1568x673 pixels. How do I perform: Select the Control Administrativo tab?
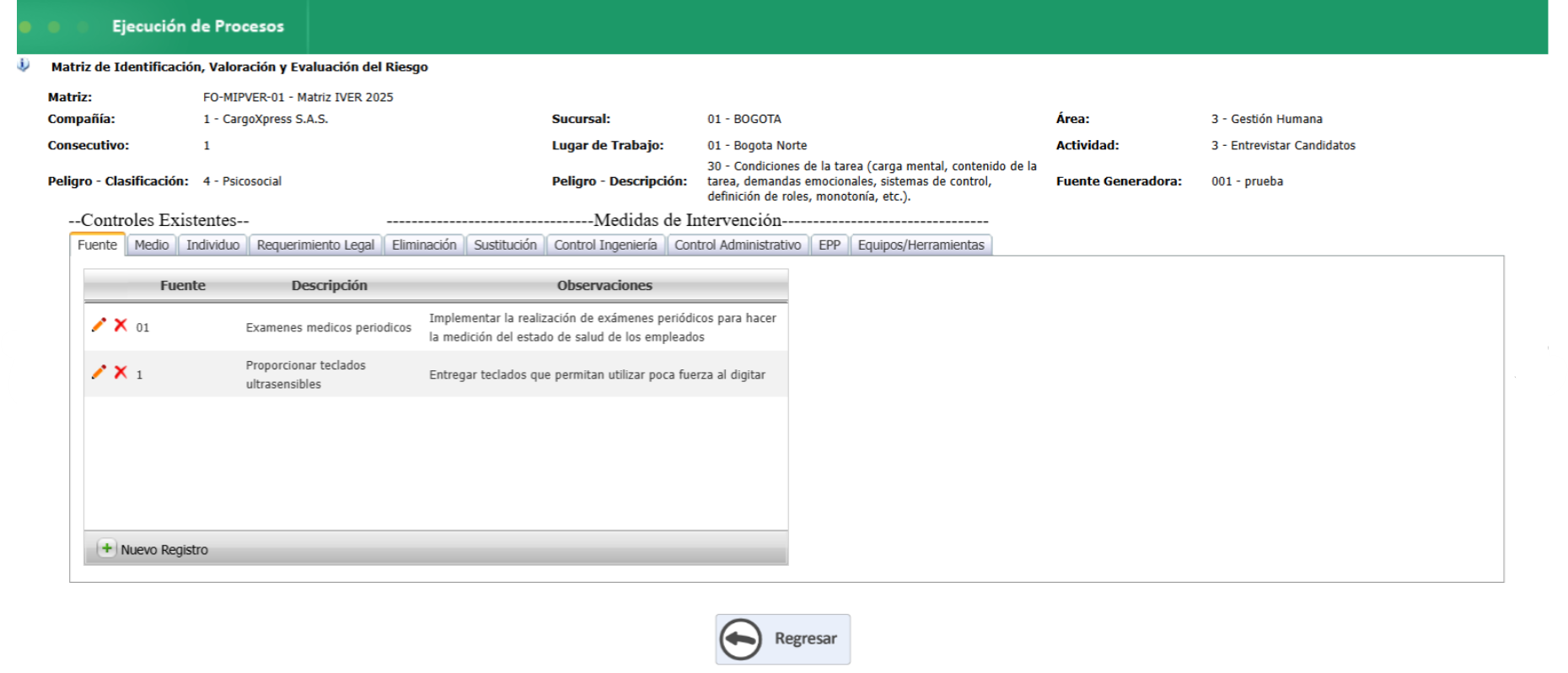[738, 245]
